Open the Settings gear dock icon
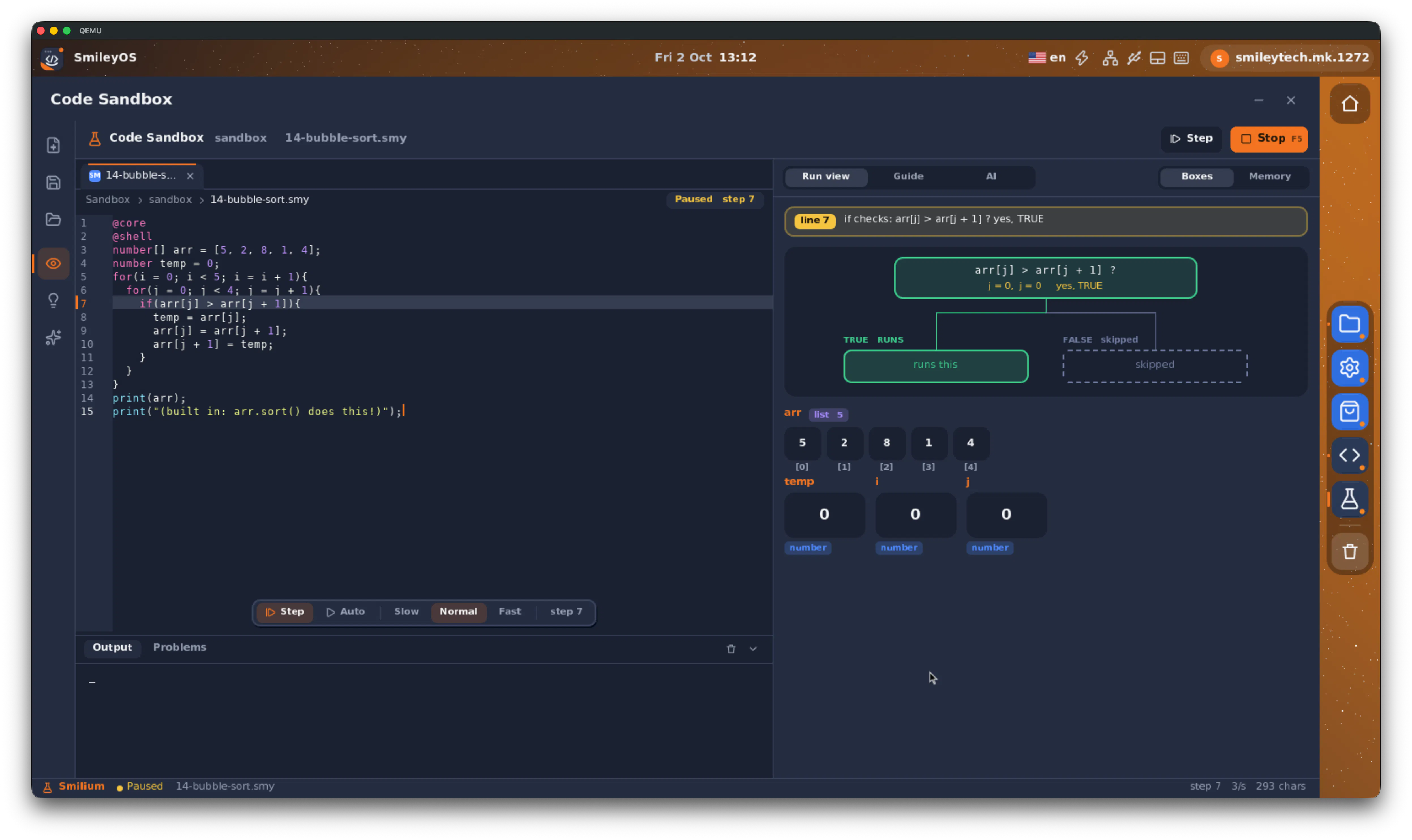Screen dimensions: 1412x840 pyautogui.click(x=1350, y=368)
